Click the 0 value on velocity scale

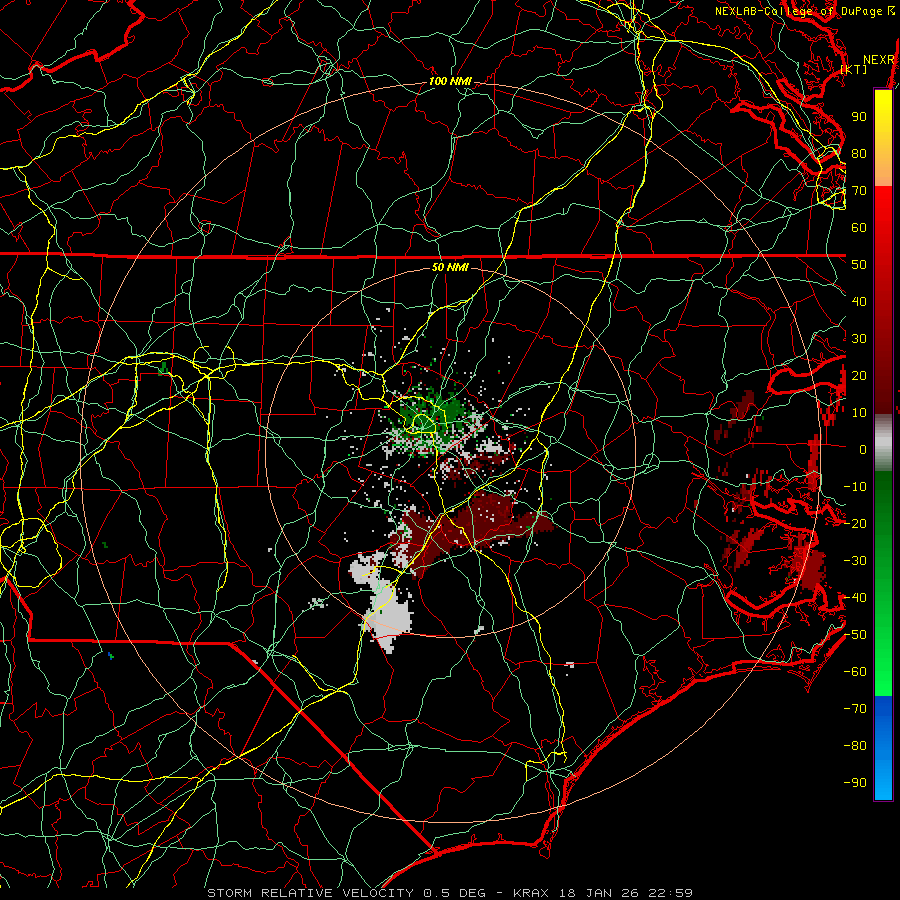863,450
